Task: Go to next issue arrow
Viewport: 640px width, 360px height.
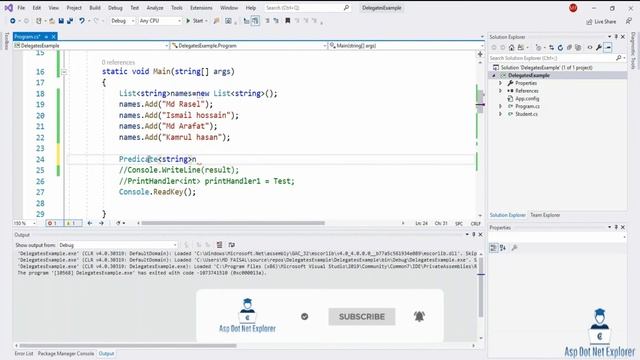Action: click(x=101, y=223)
